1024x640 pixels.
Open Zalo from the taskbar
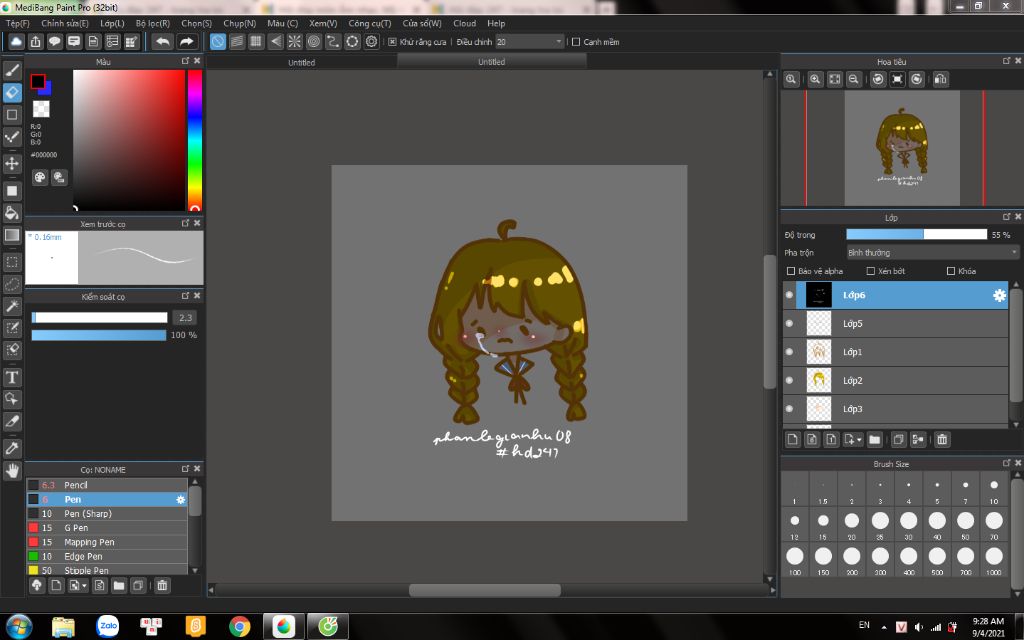click(x=108, y=626)
